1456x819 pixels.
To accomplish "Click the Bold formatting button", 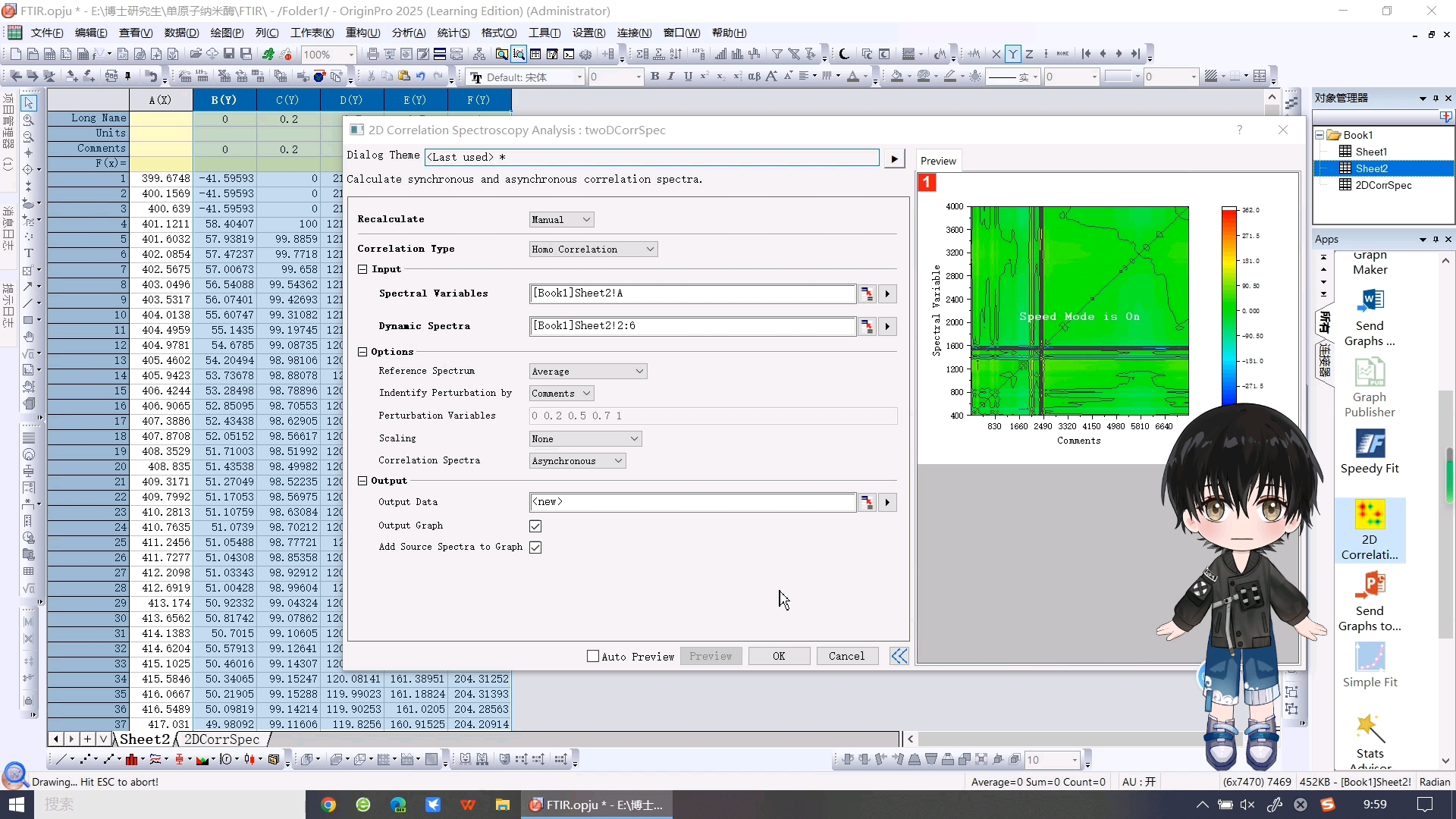I will [x=654, y=77].
